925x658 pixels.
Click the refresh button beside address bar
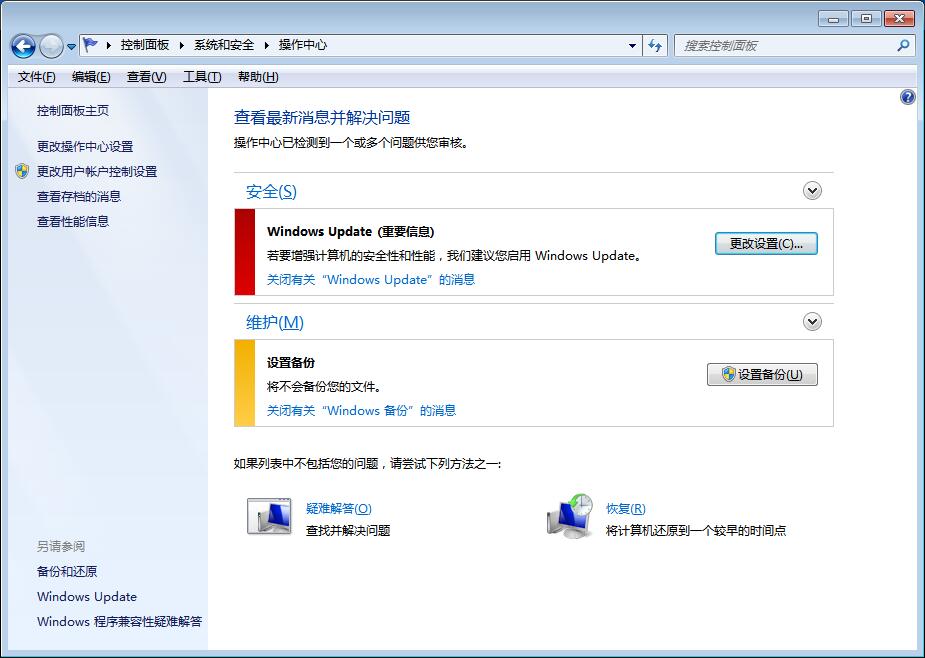(655, 45)
